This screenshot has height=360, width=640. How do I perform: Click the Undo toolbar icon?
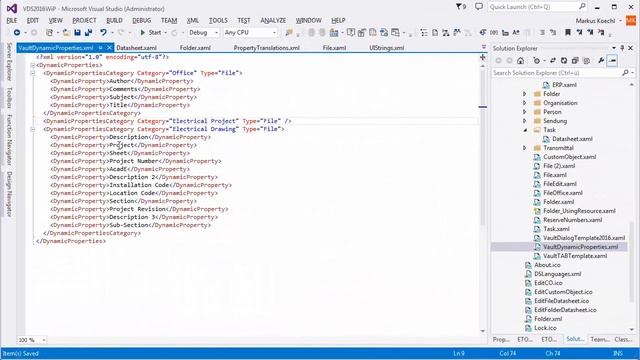click(x=103, y=32)
